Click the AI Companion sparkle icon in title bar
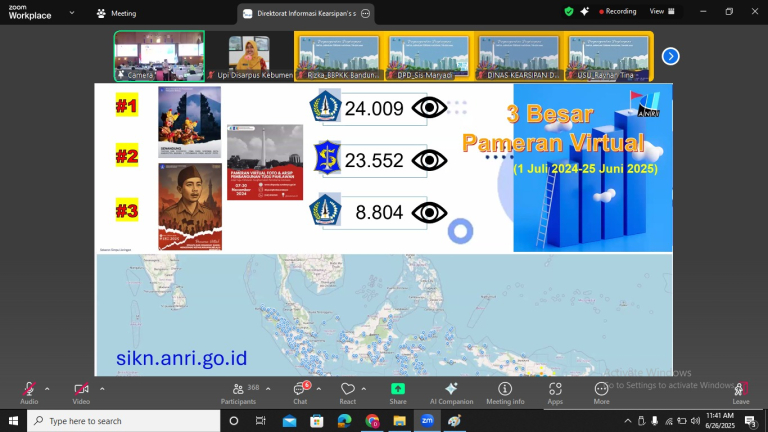The height and width of the screenshot is (432, 768). 584,11
